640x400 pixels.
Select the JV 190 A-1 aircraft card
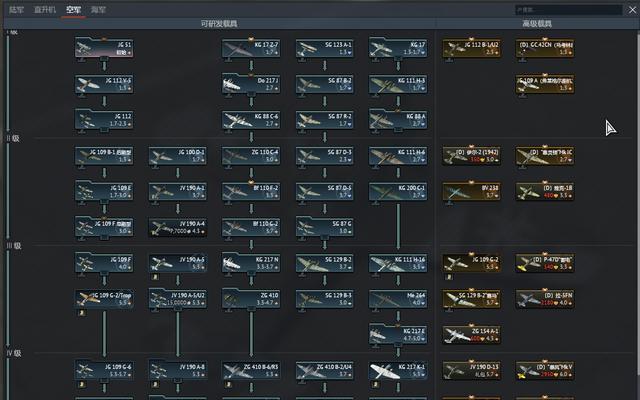pyautogui.click(x=178, y=191)
